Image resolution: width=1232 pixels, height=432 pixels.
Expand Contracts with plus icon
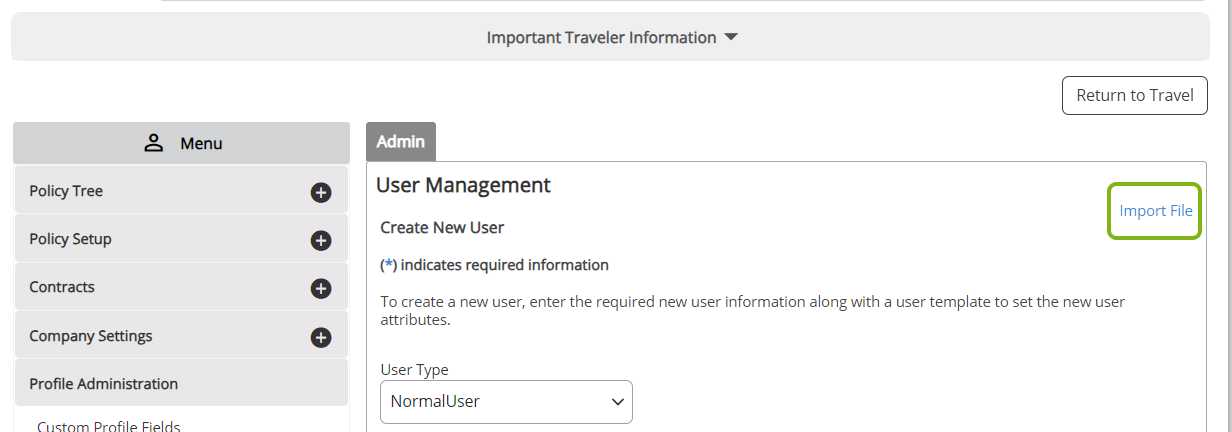pos(321,288)
